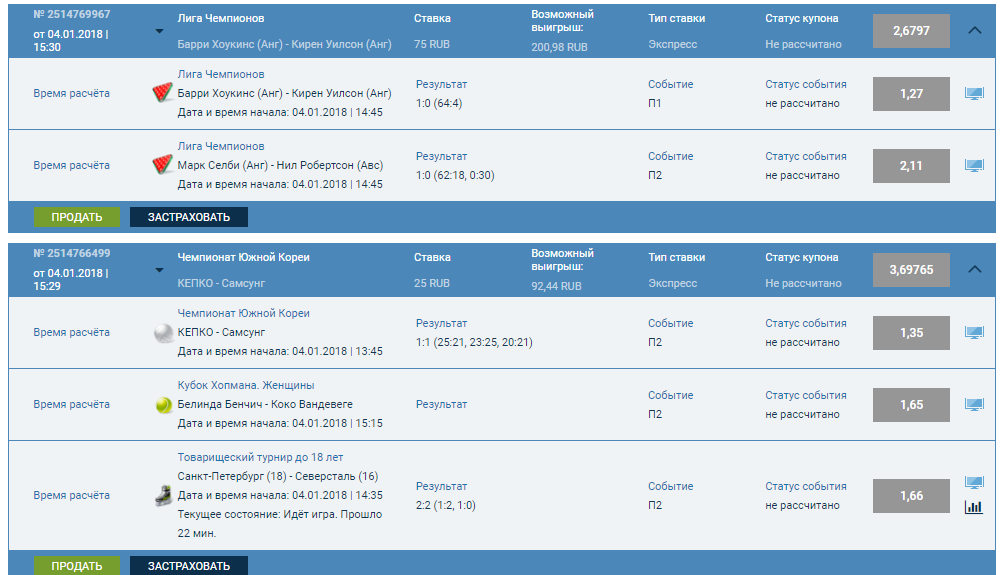The image size is (1003, 575).
Task: Open Кубок Хопмана. Женщины link
Action: [x=246, y=386]
